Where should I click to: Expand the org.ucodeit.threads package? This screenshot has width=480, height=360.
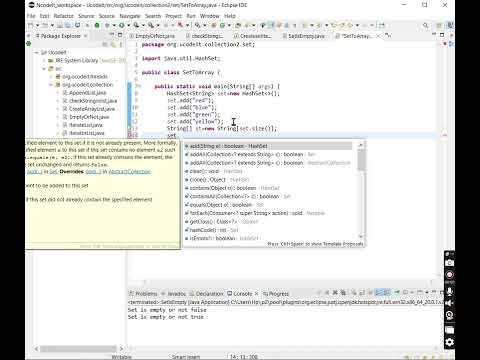tap(51, 77)
